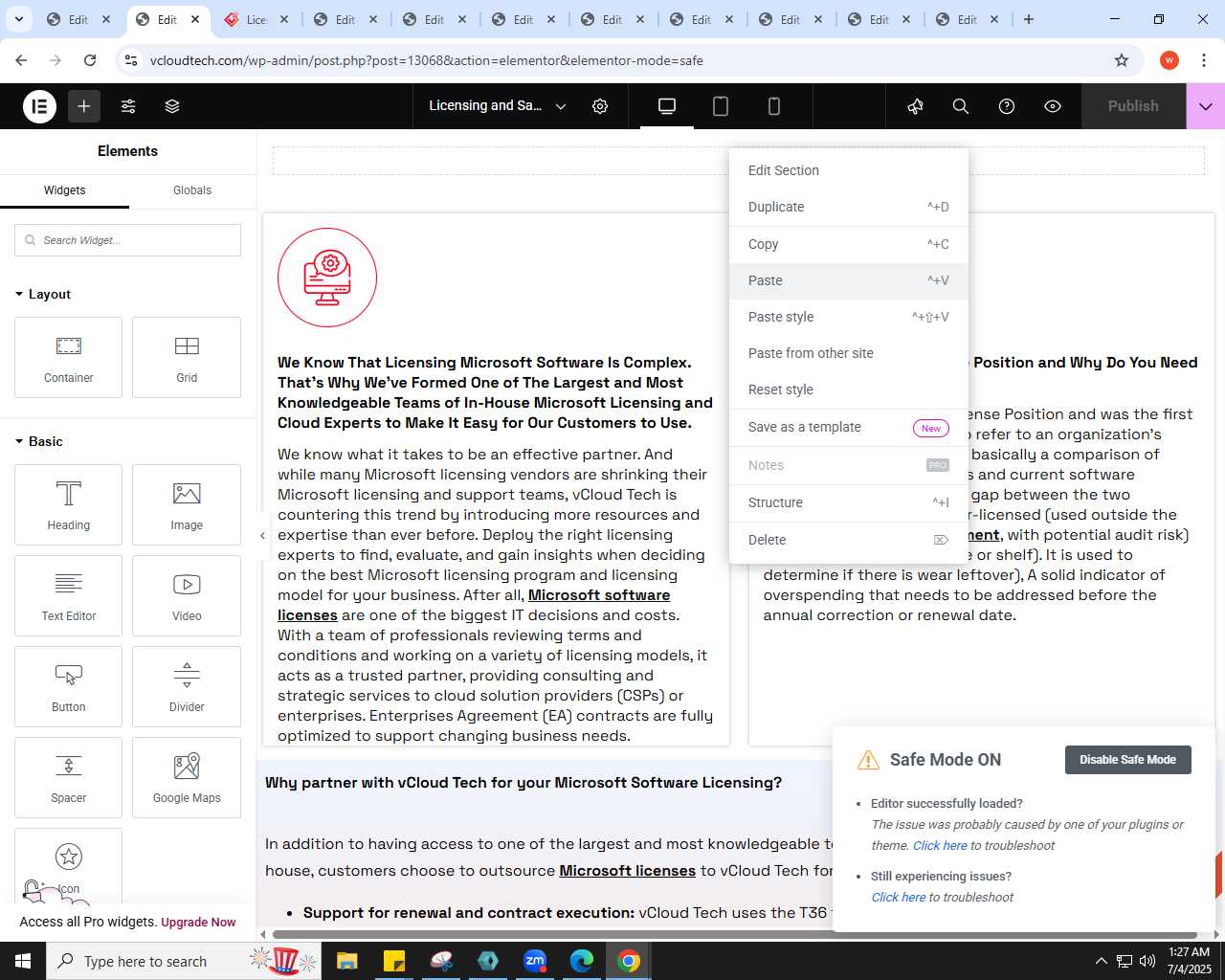Viewport: 1225px width, 980px height.
Task: Collapse the elements panel with side arrow
Action: point(262,536)
